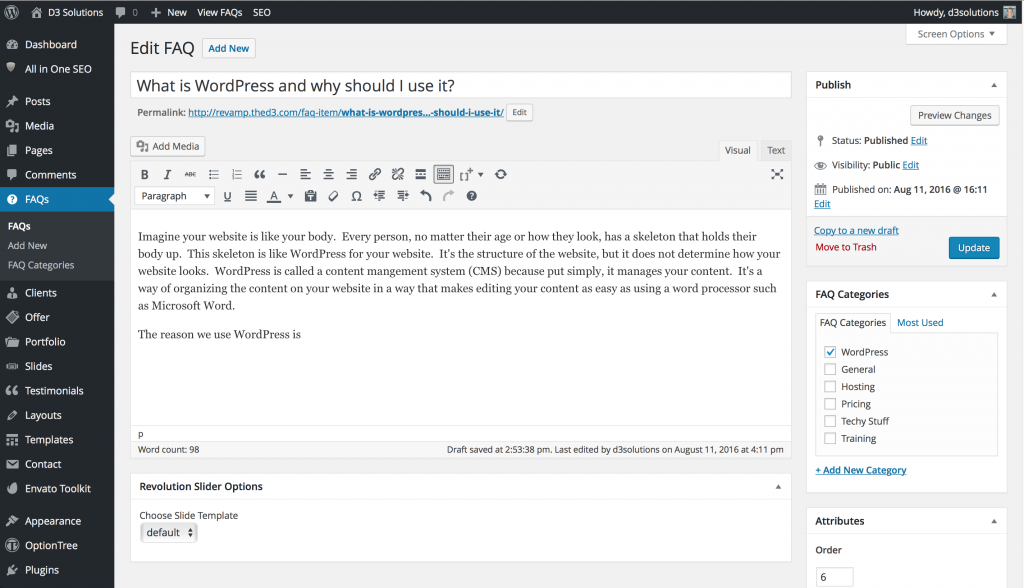Insert a numbered list
Viewport: 1024px width, 588px height.
point(236,174)
